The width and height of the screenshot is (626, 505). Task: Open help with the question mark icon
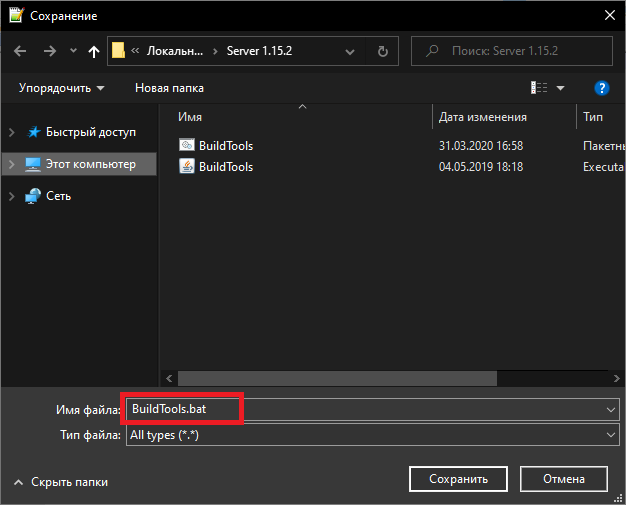tap(601, 88)
